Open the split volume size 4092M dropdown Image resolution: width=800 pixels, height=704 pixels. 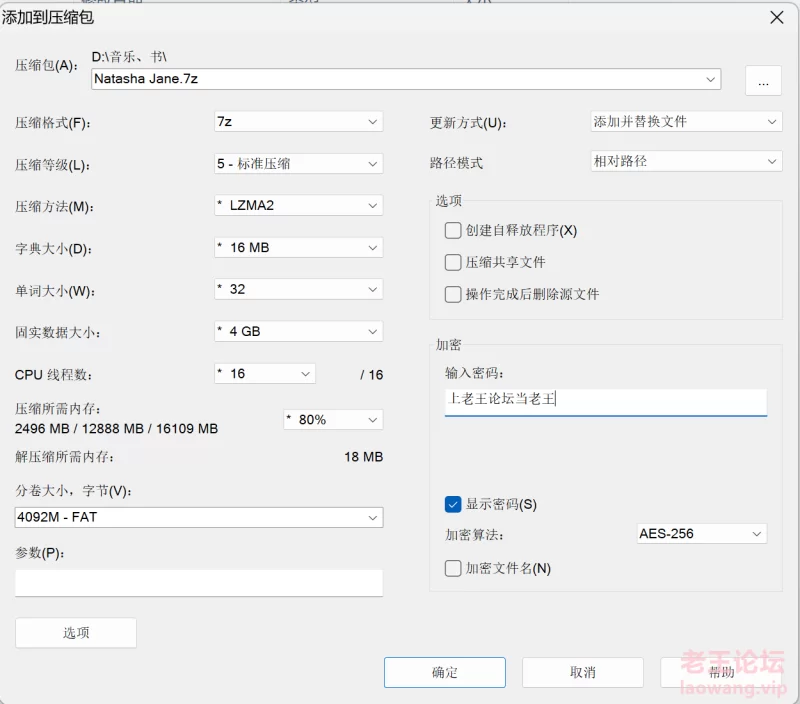click(199, 518)
